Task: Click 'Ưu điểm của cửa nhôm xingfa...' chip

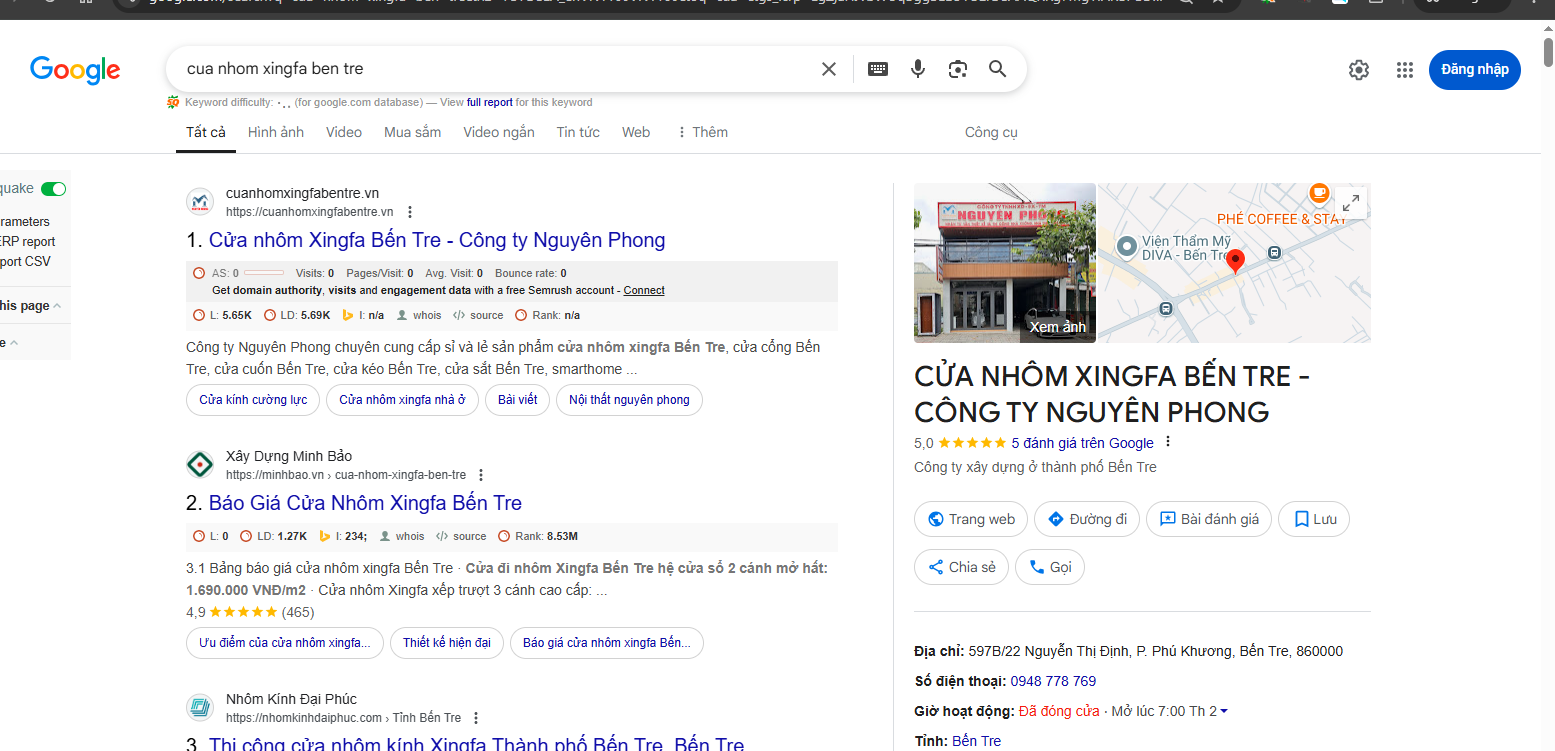Action: 285,643
